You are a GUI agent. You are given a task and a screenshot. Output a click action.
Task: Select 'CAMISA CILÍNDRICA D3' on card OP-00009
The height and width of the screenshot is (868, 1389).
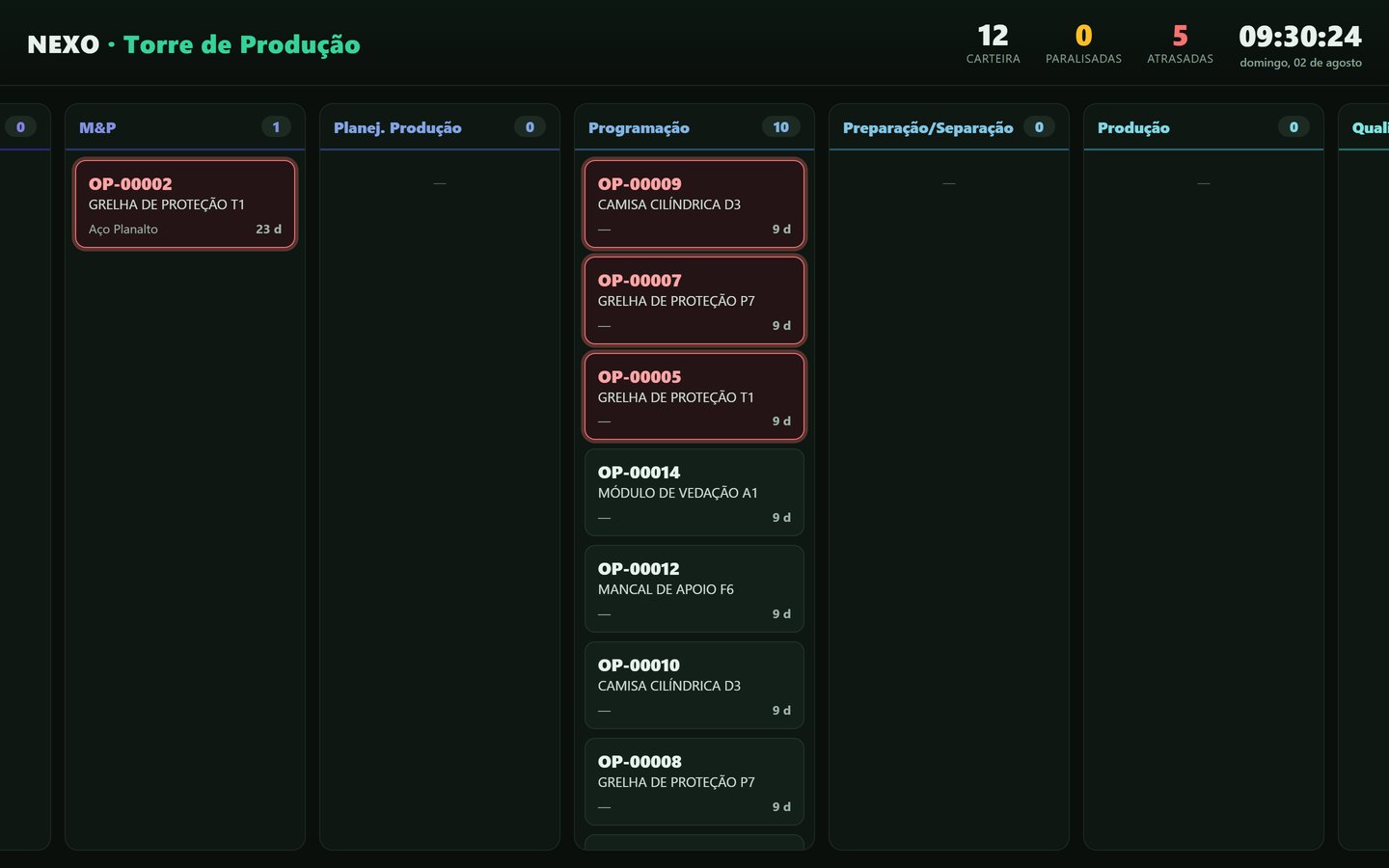coord(669,204)
